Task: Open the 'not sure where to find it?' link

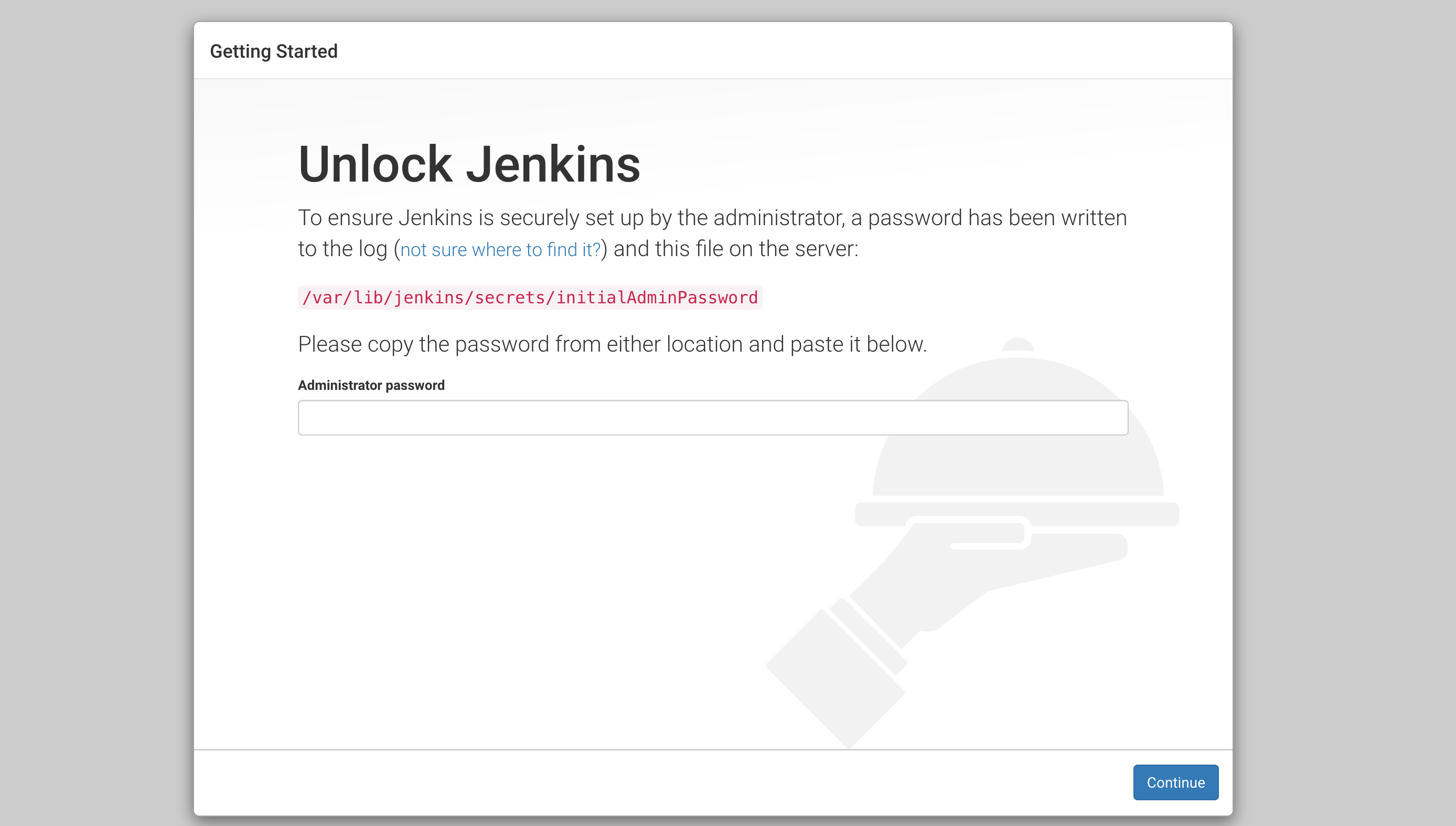Action: pyautogui.click(x=500, y=250)
